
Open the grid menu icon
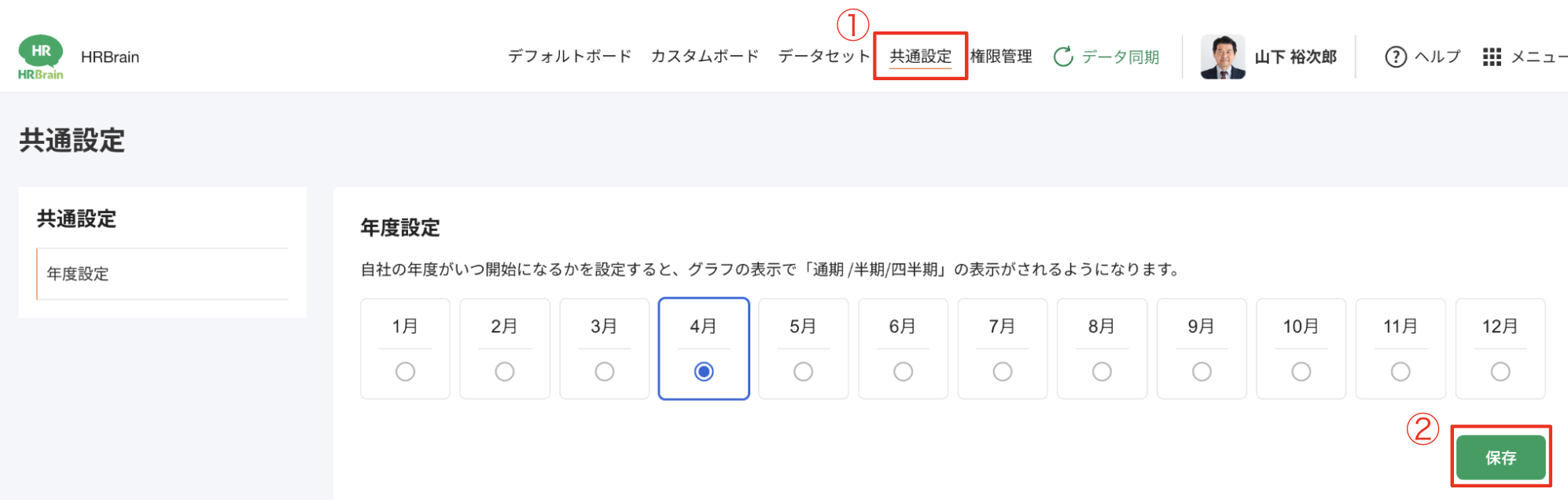tap(1492, 57)
